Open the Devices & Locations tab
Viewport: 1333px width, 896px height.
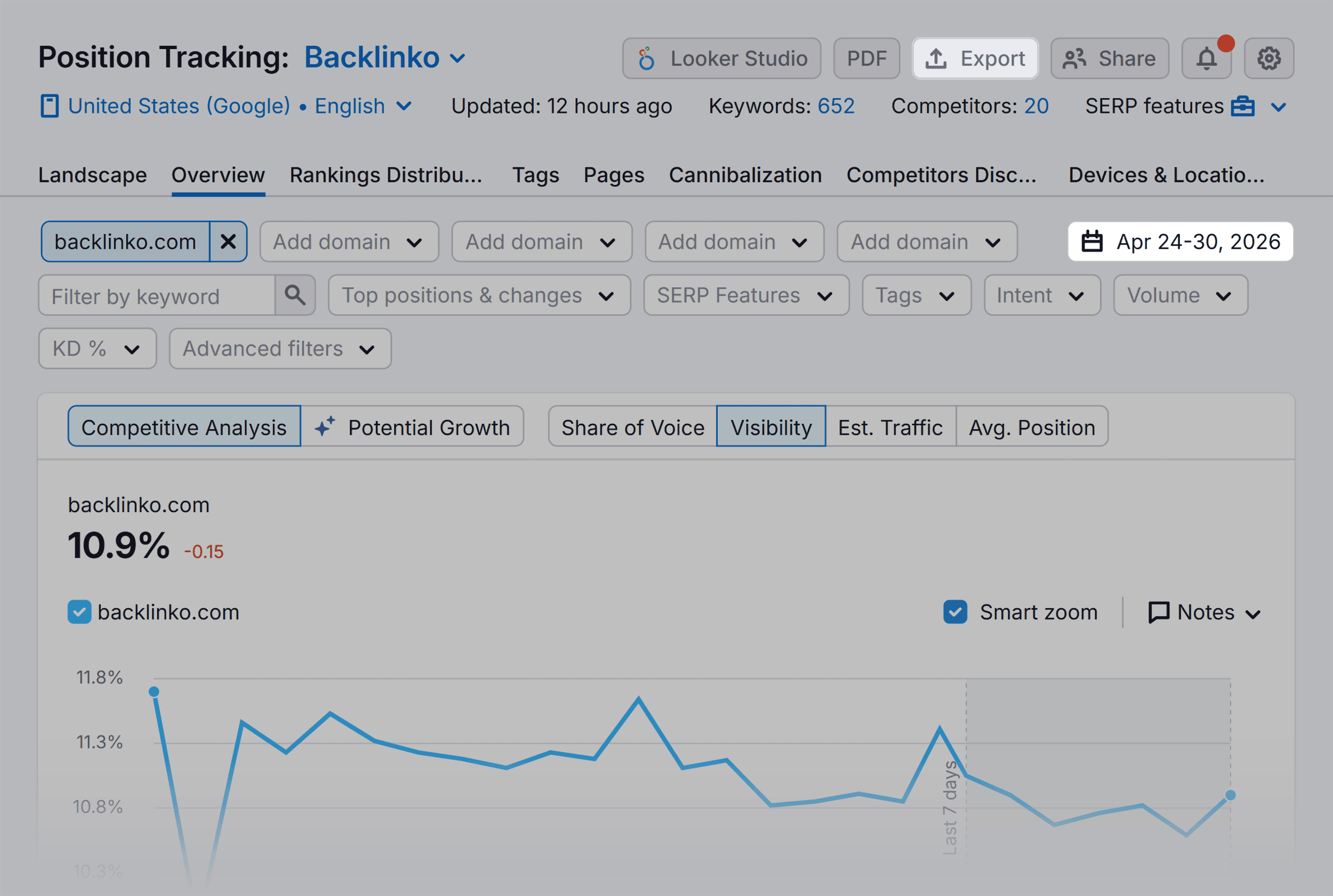click(x=1167, y=175)
